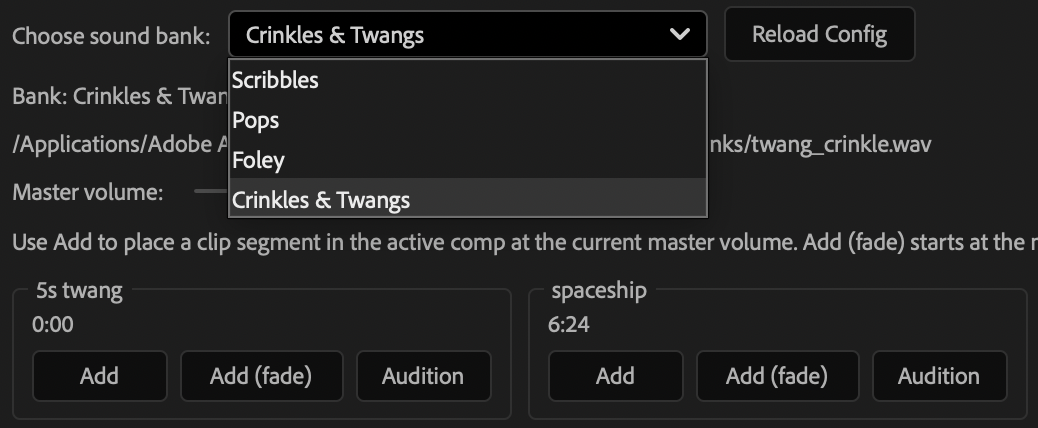Pick Foley in the dropdown list
This screenshot has height=428, width=1038.
coord(258,160)
